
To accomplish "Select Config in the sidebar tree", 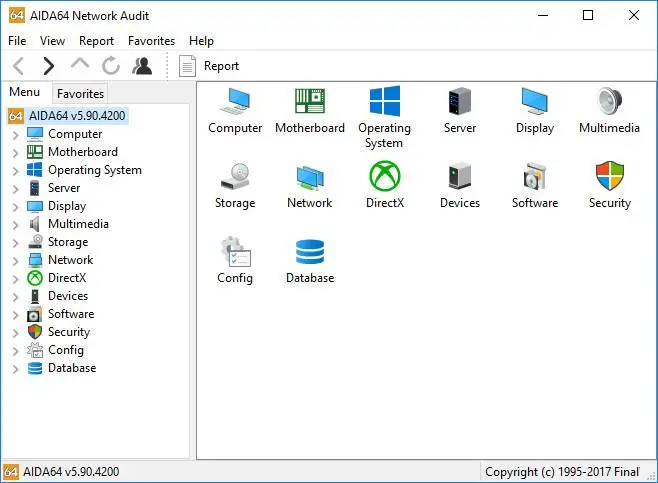I will click(66, 350).
